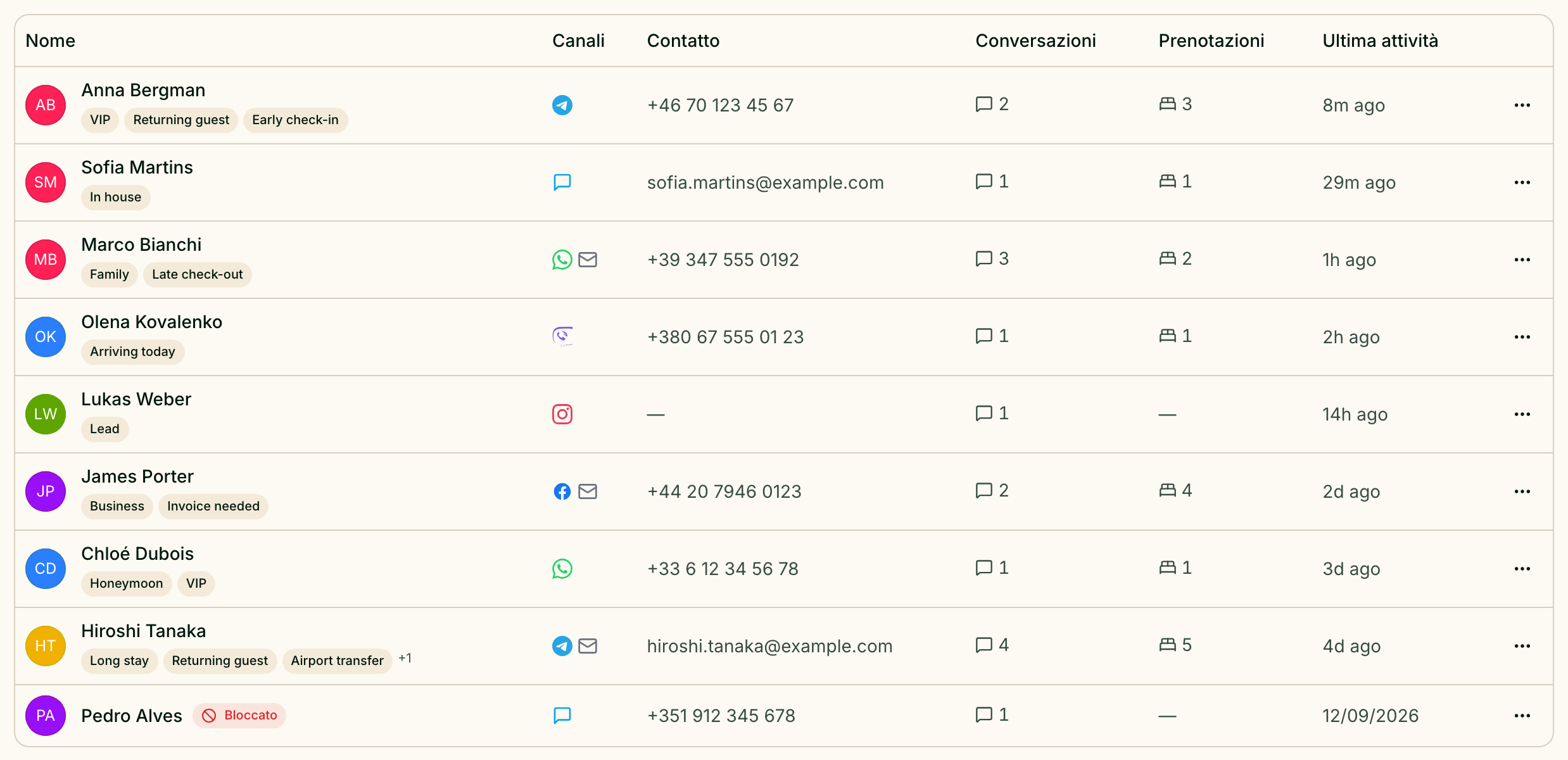Click Sofia Martins' In house tag
This screenshot has width=1568, height=760.
pyautogui.click(x=115, y=198)
